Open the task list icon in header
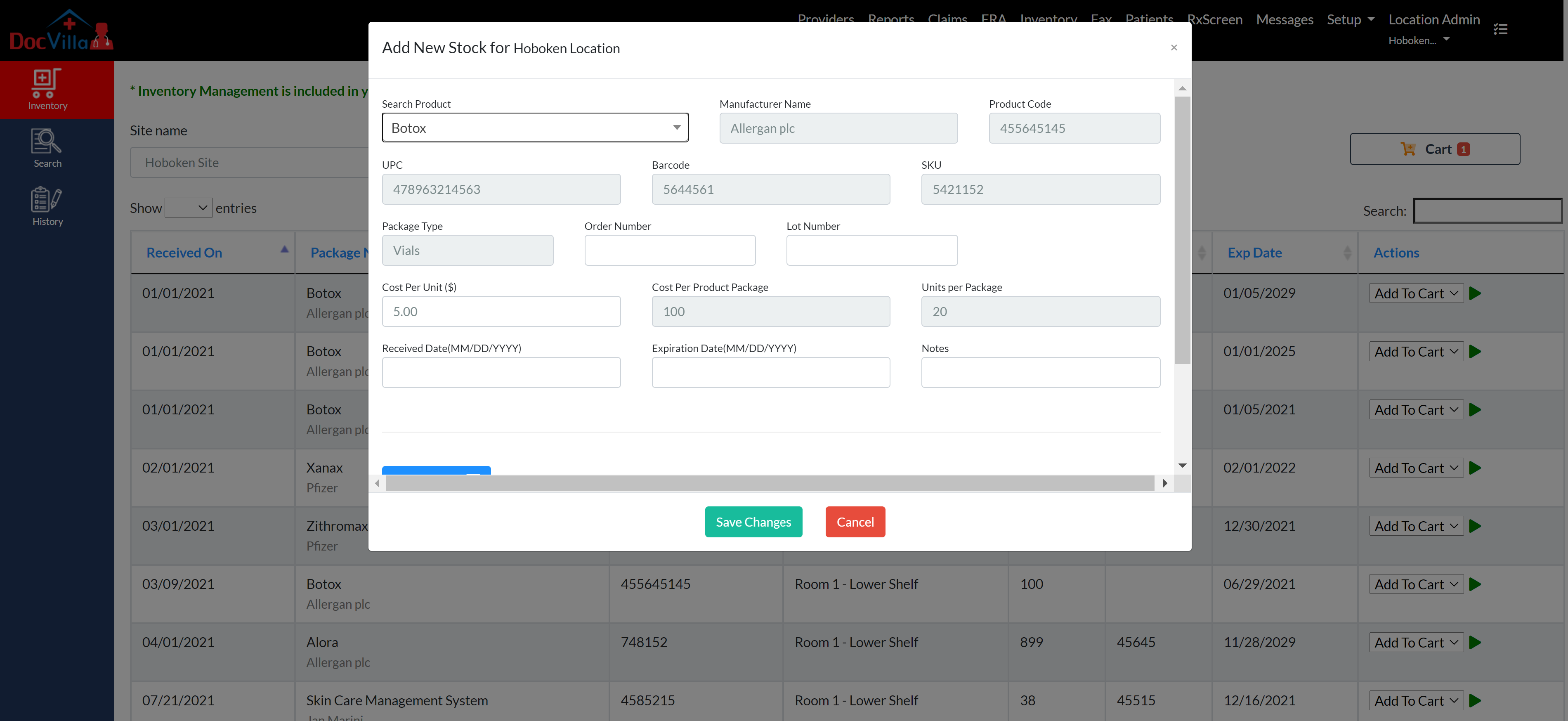The width and height of the screenshot is (1568, 721). tap(1500, 28)
